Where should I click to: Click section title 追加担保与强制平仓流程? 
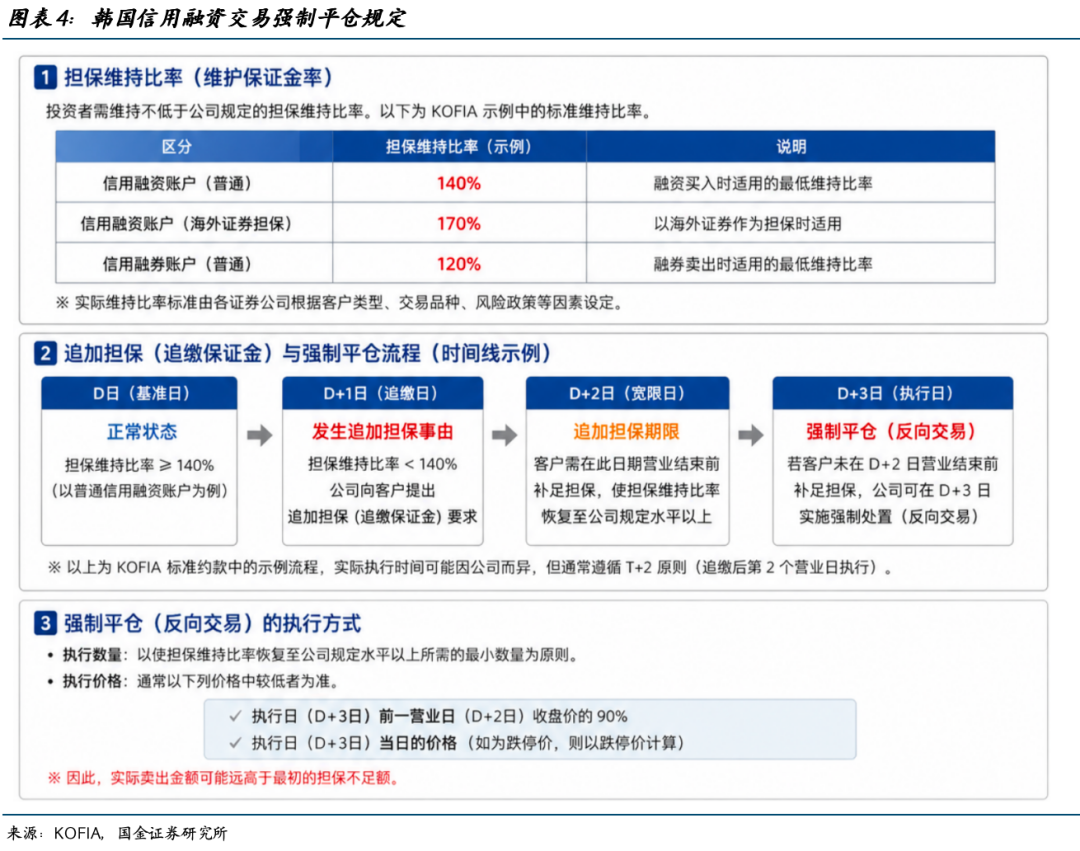[x=309, y=353]
